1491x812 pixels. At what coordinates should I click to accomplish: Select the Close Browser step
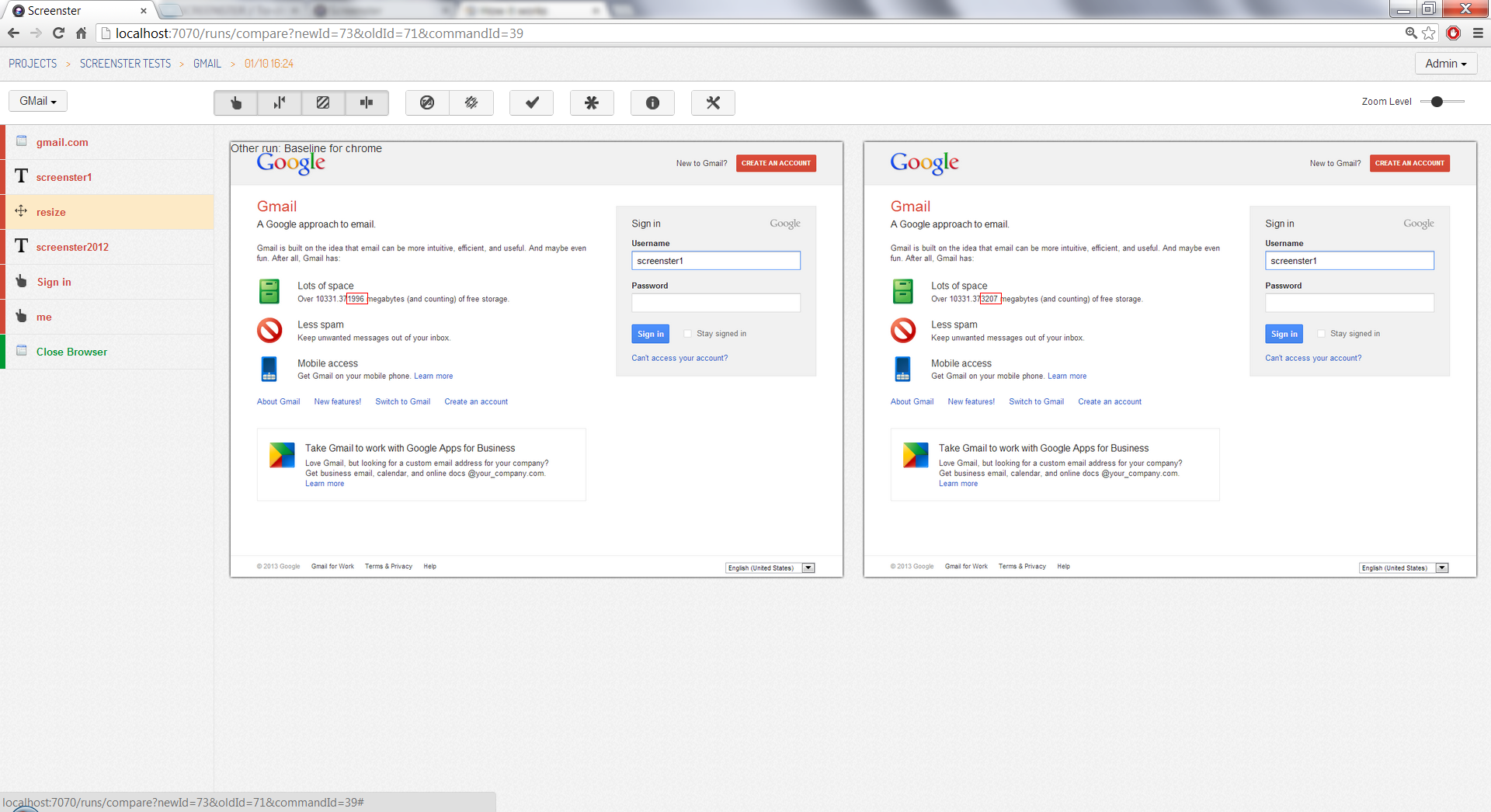[71, 352]
